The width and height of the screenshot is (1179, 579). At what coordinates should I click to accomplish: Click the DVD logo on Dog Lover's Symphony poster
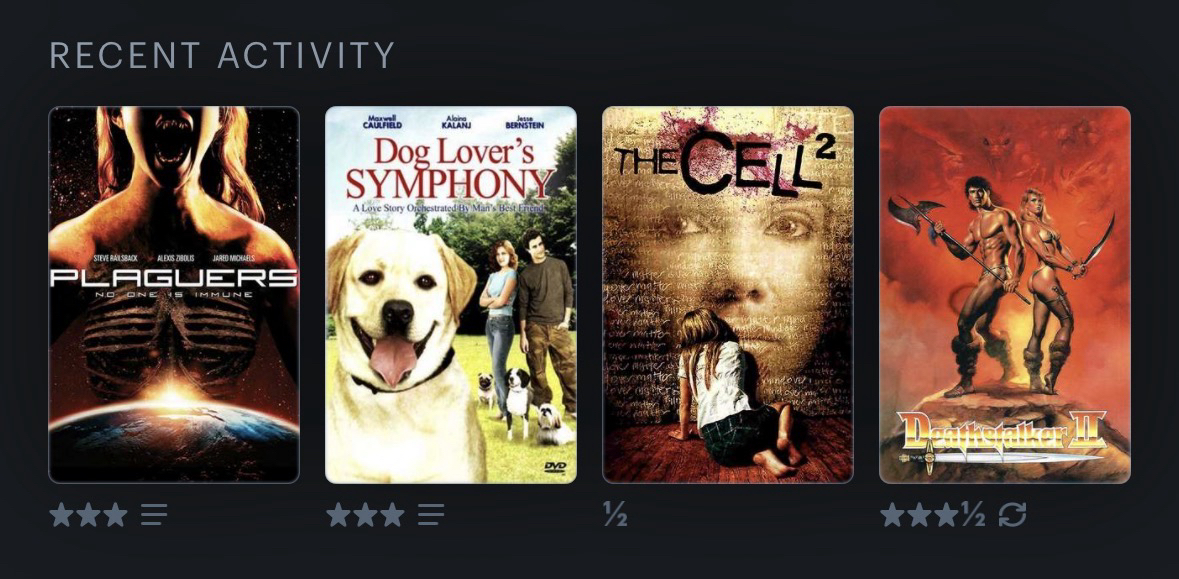tap(554, 467)
